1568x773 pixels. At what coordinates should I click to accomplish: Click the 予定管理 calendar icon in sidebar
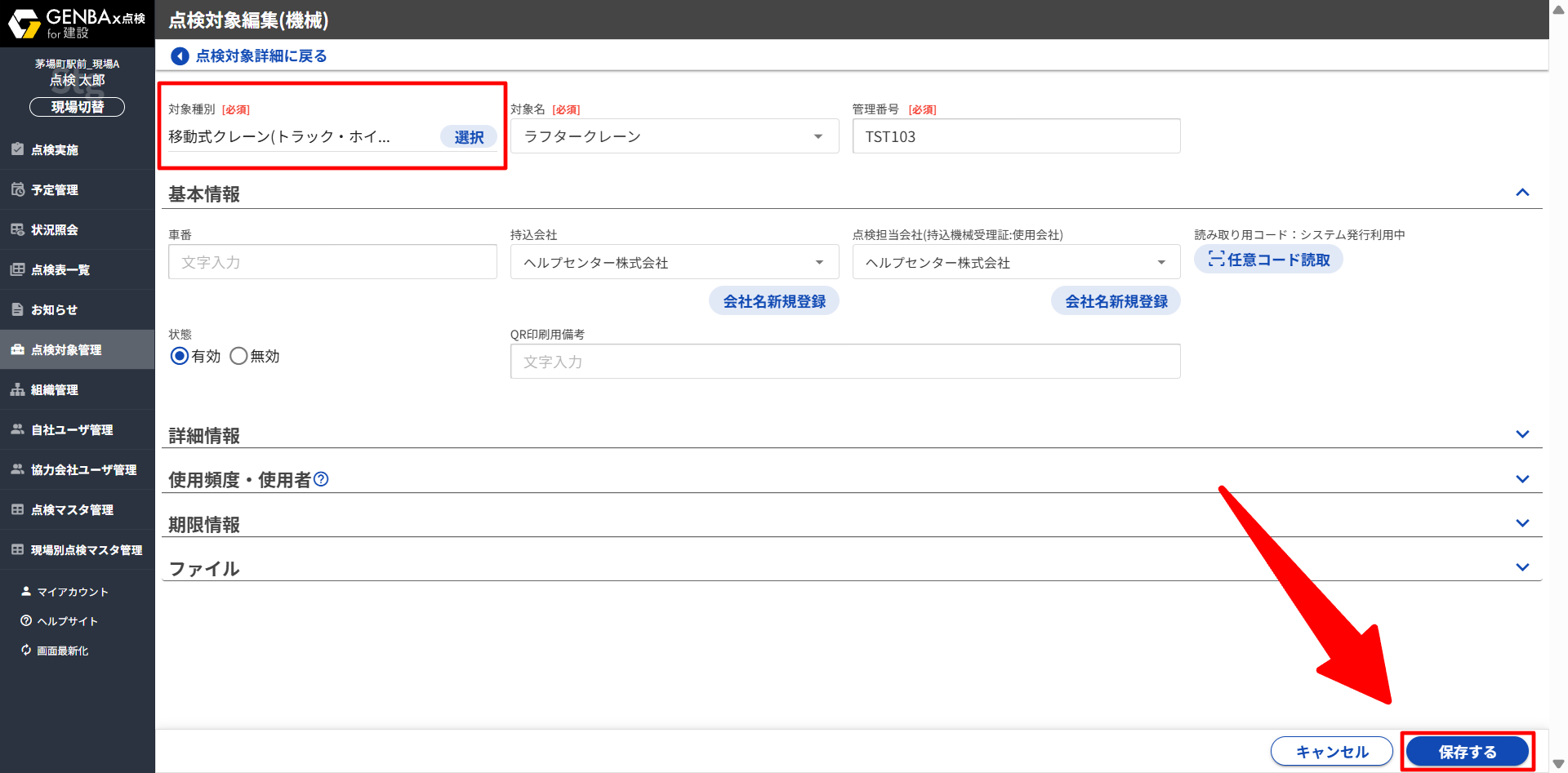[17, 189]
